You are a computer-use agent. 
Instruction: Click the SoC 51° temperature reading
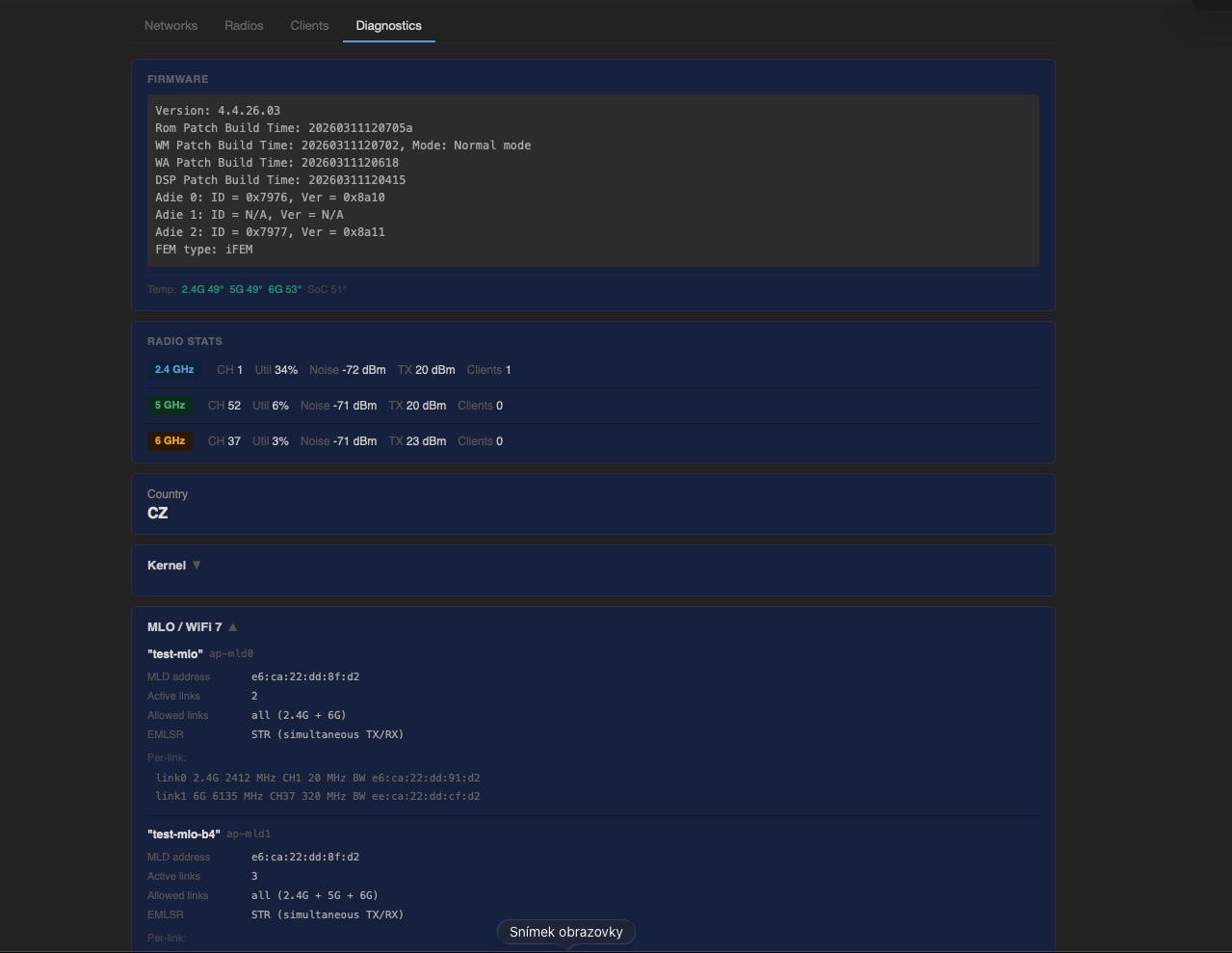pyautogui.click(x=328, y=289)
